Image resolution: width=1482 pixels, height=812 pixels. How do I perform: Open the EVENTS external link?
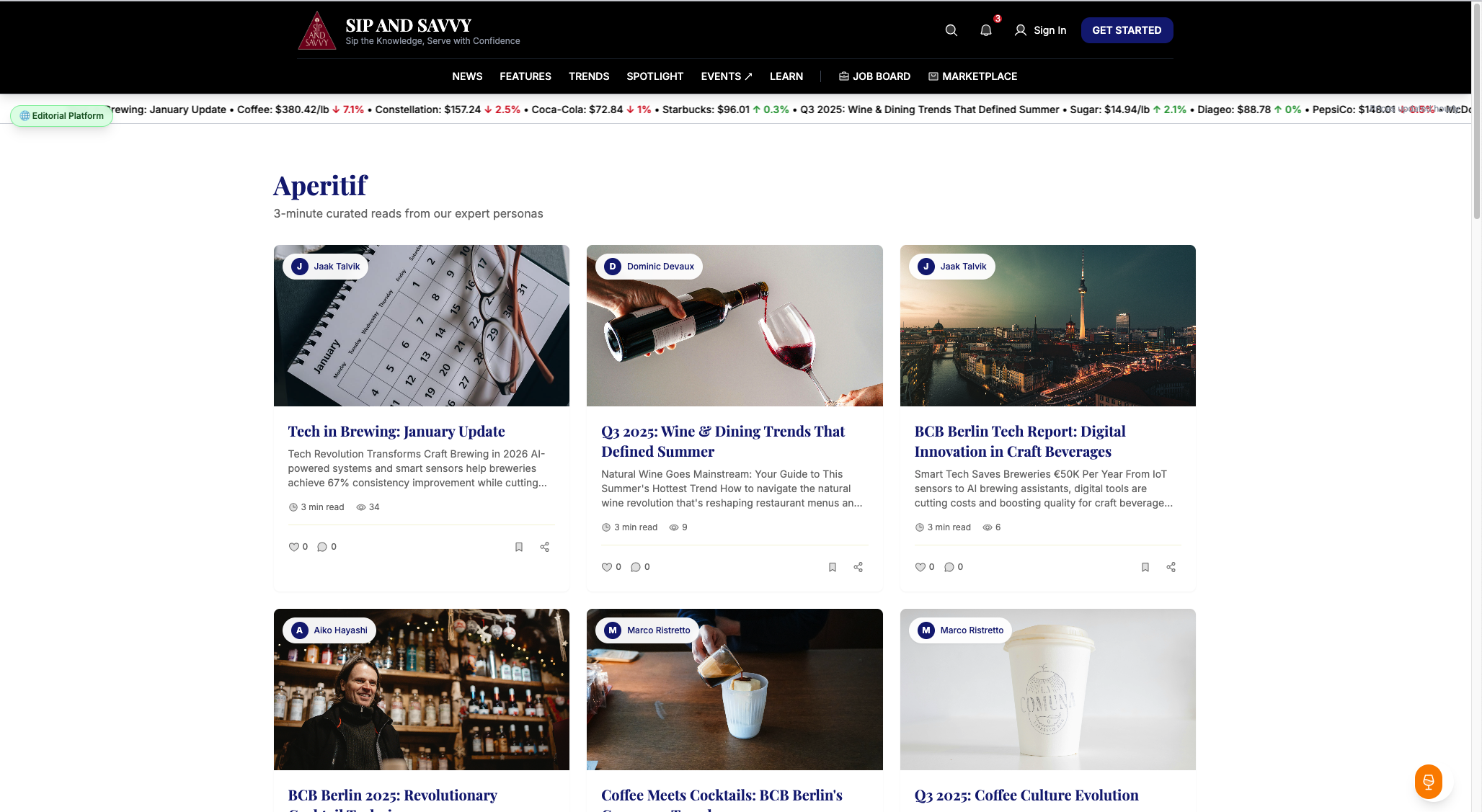[x=725, y=76]
